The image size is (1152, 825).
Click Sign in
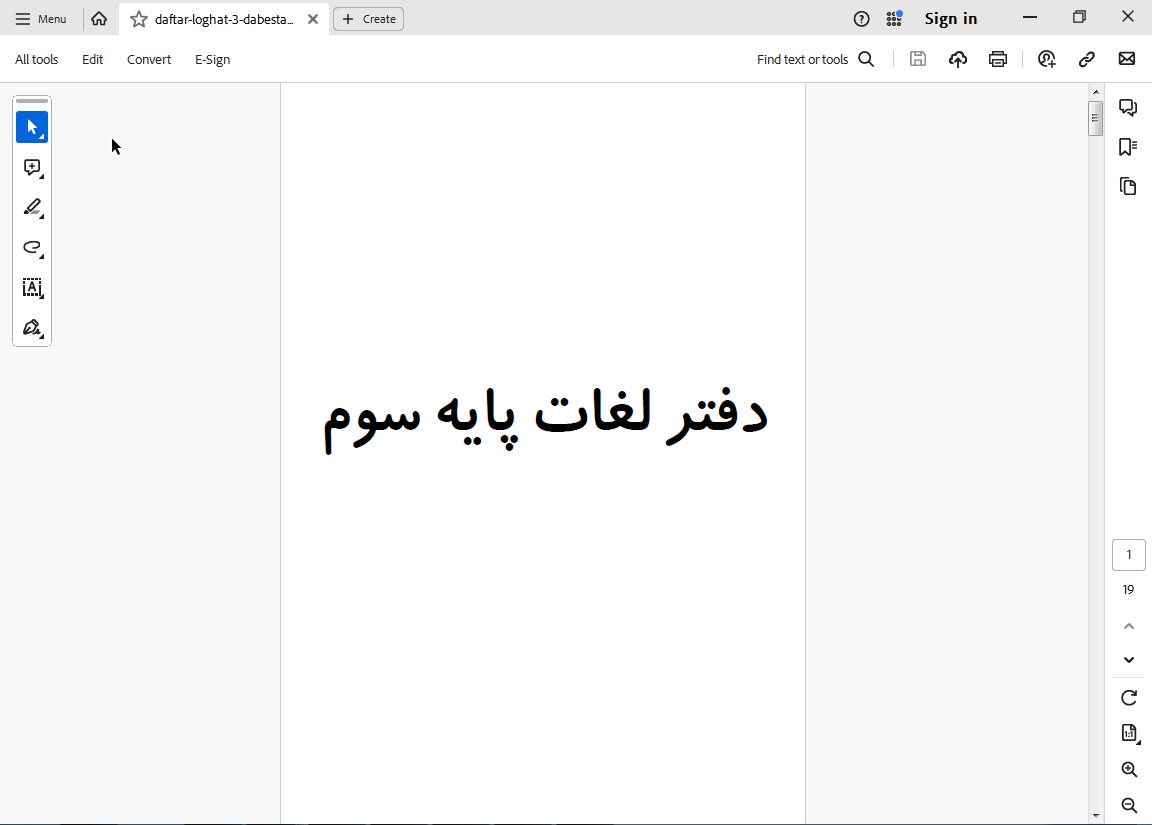[x=951, y=19]
